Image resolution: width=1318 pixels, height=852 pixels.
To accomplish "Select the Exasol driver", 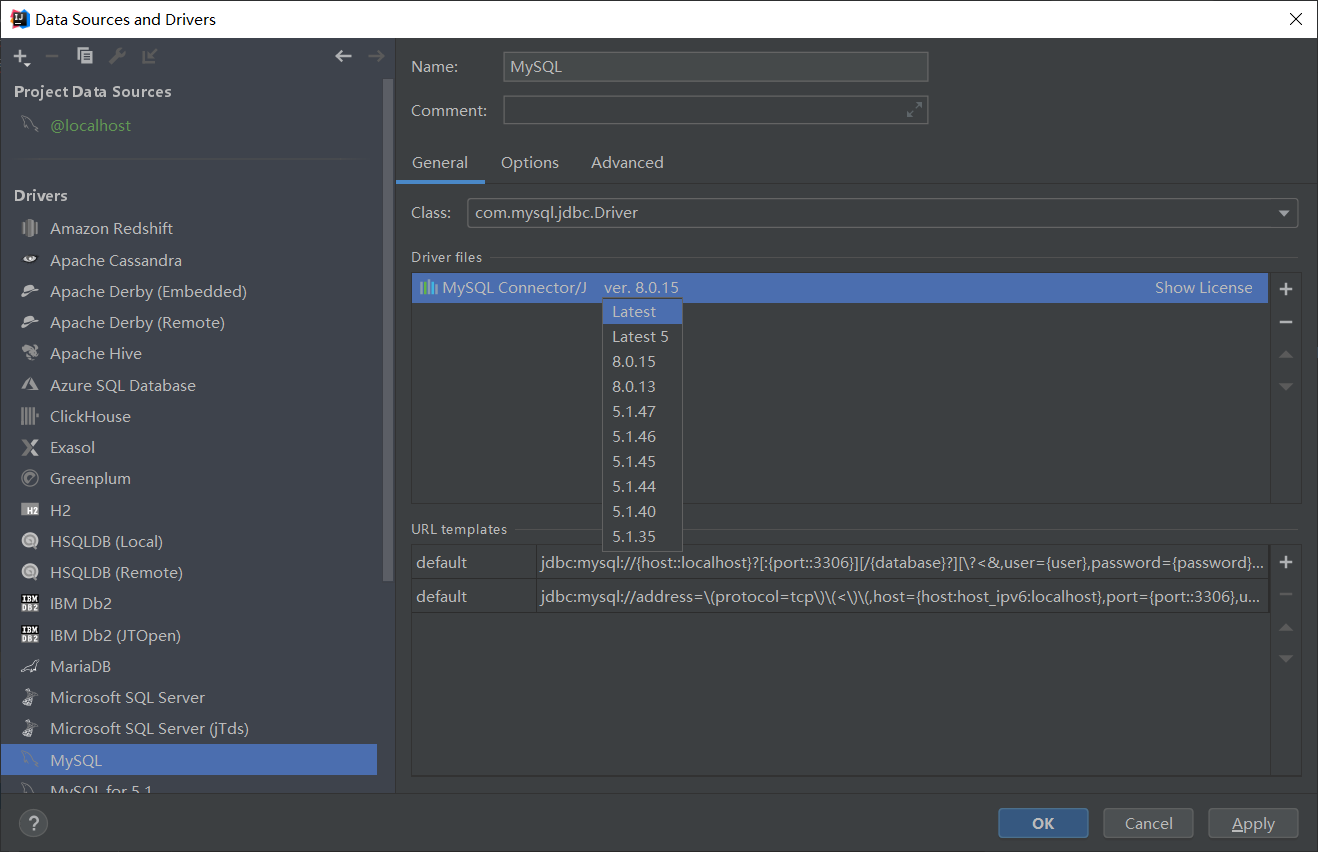I will point(189,448).
